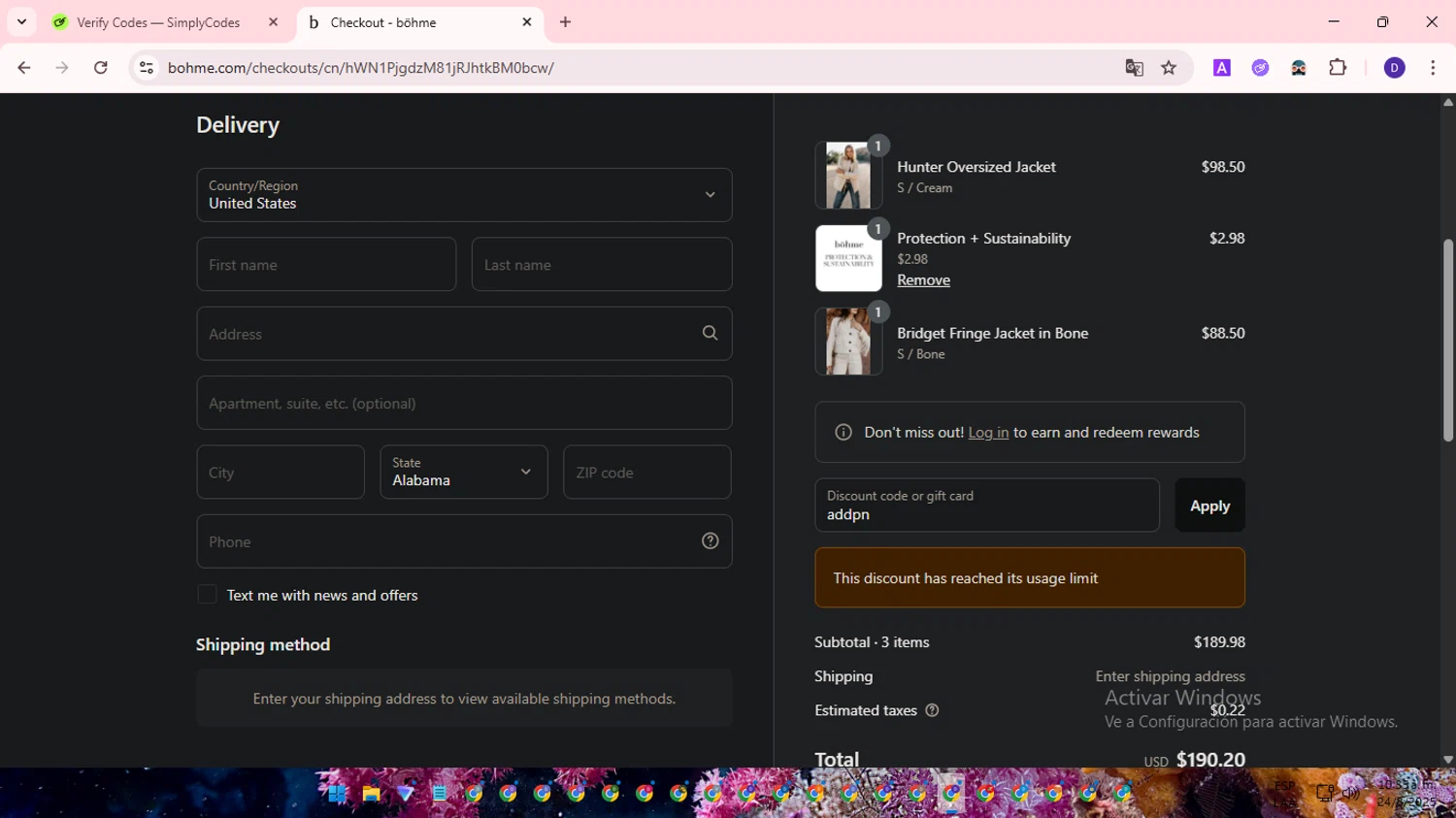
Task: Click the taskbar network icon
Action: point(1324,793)
